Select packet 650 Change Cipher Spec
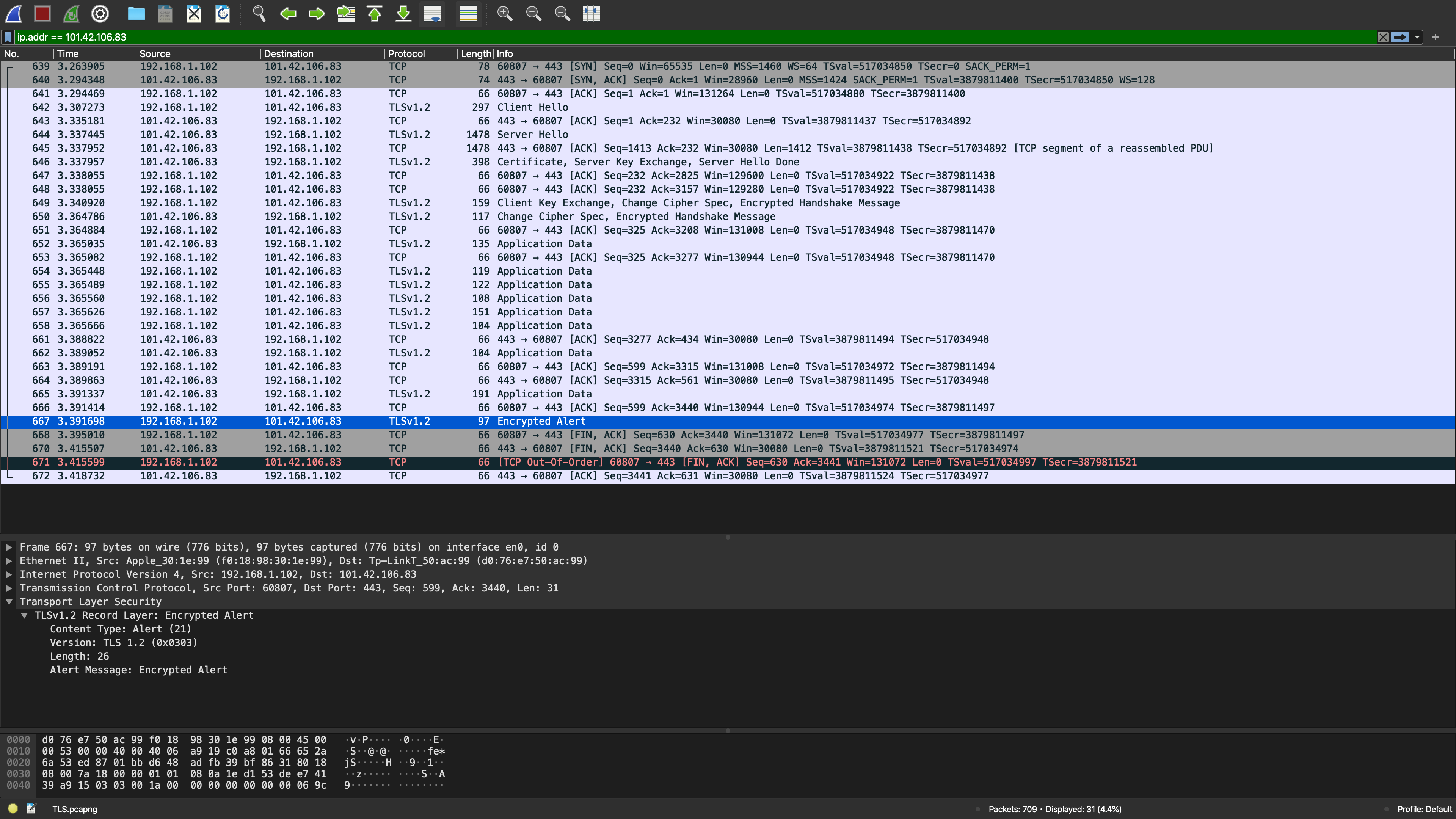 (x=728, y=217)
